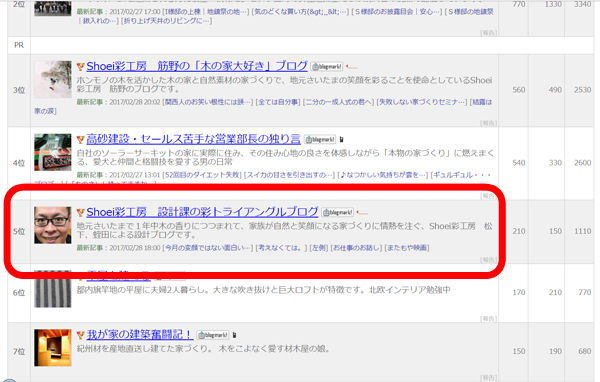Click the trophy icon beside the 筋野 blog title
600x382 pixels.
pyautogui.click(x=80, y=67)
